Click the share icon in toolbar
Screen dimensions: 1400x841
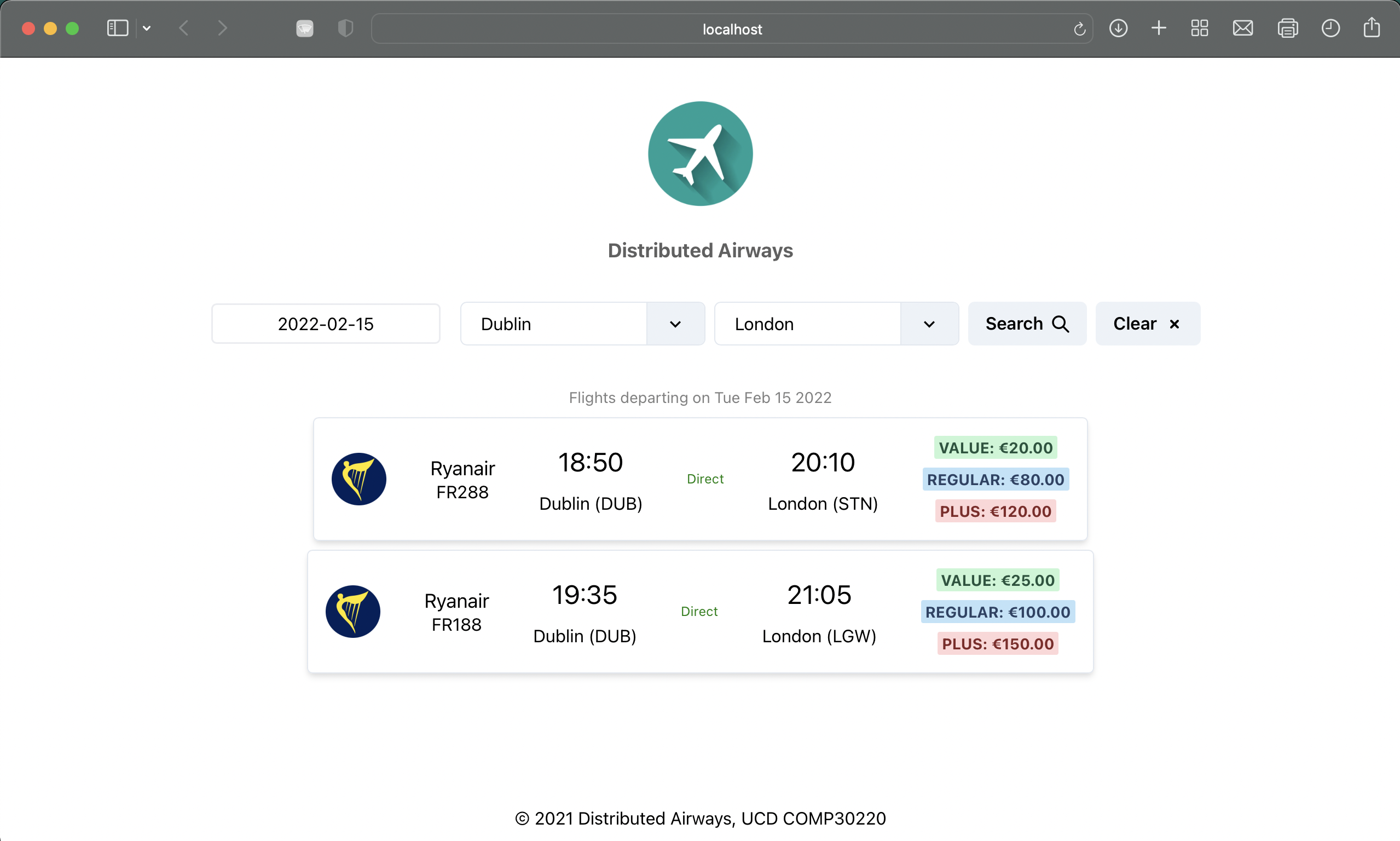click(x=1372, y=27)
